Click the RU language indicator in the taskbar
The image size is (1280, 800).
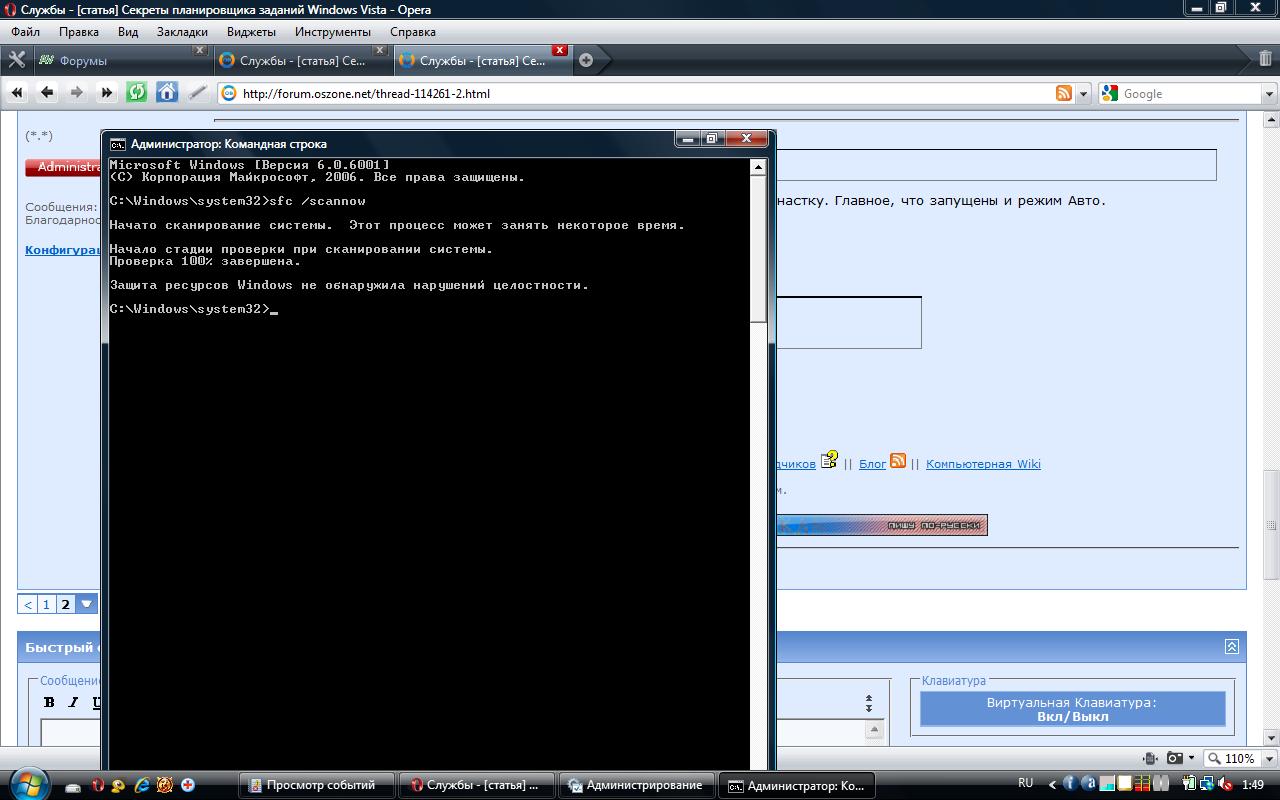point(1025,783)
